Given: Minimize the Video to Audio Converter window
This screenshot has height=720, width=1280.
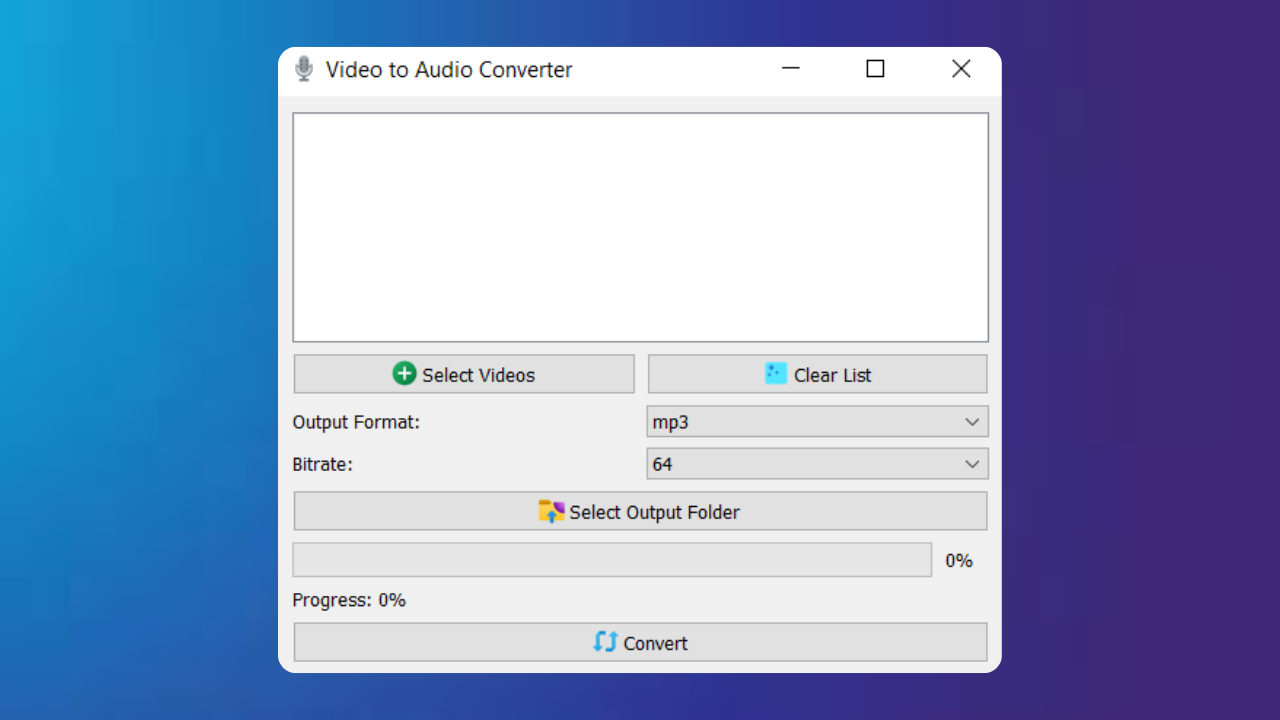Looking at the screenshot, I should tap(791, 68).
